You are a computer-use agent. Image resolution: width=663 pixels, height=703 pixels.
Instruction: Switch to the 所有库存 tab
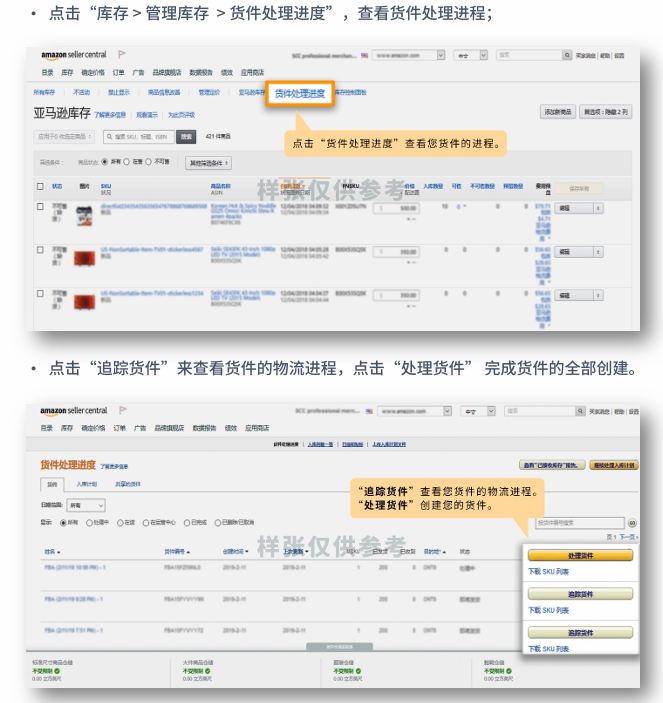tap(44, 92)
